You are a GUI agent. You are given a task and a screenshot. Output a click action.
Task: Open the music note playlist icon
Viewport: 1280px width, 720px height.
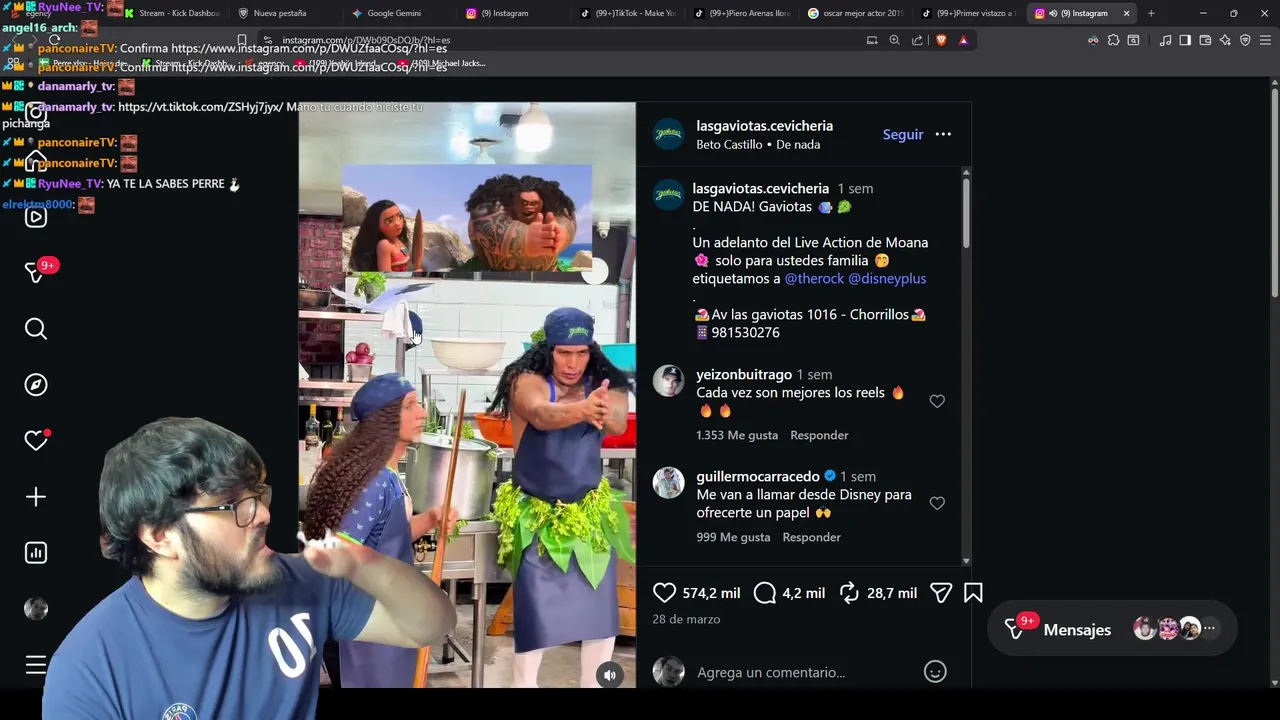click(1165, 40)
